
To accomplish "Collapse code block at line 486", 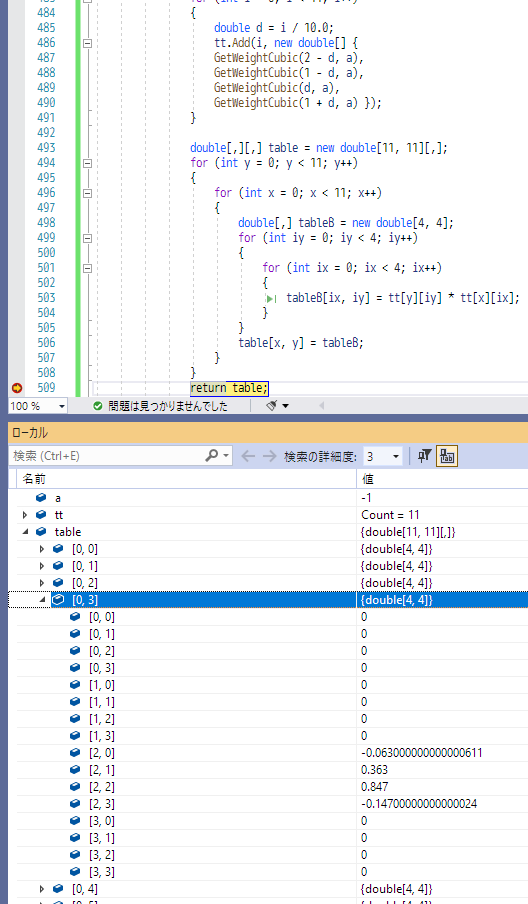I will tap(88, 43).
